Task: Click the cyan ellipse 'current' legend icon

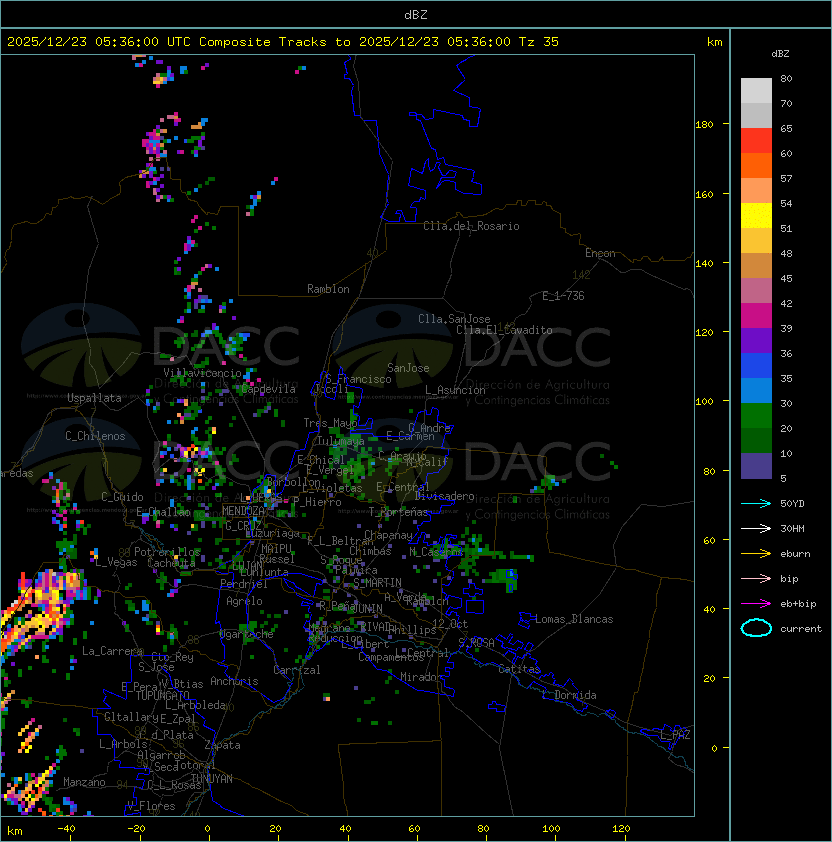Action: tap(756, 628)
